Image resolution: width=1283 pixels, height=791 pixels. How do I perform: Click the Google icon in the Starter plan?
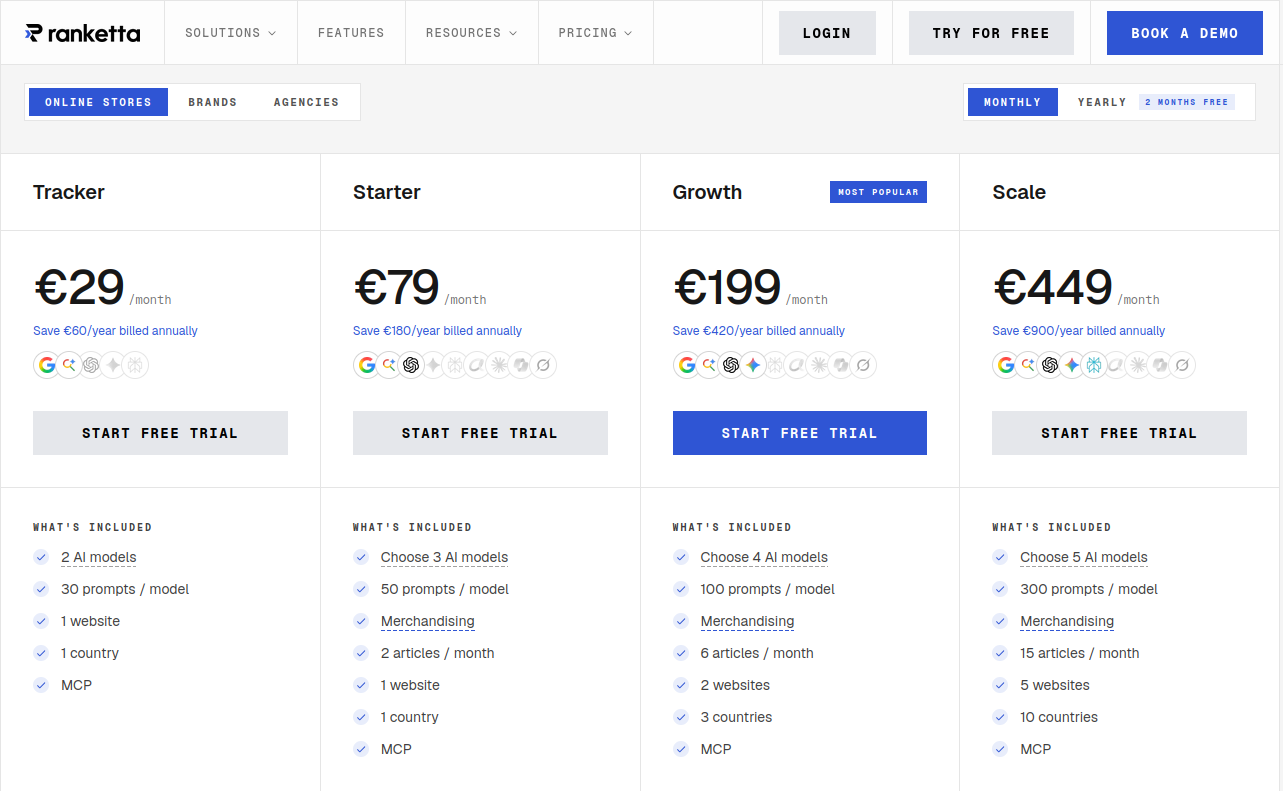point(367,365)
